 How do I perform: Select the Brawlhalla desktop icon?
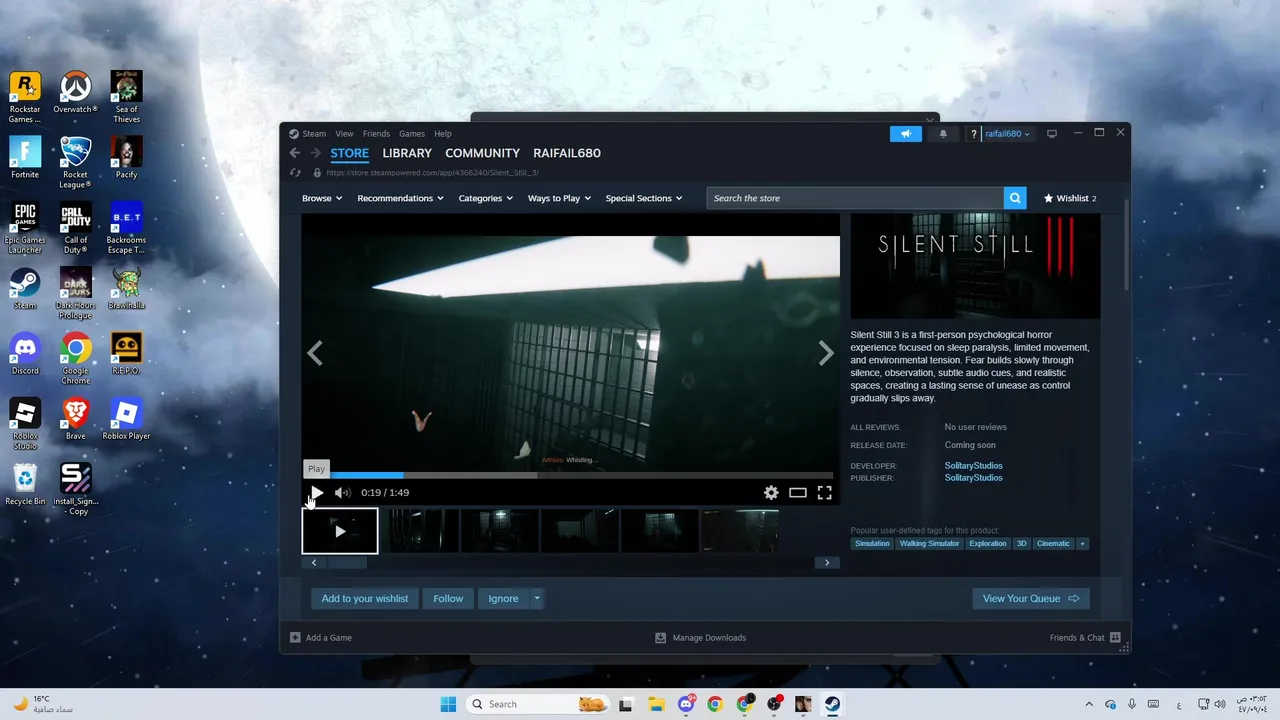(126, 289)
